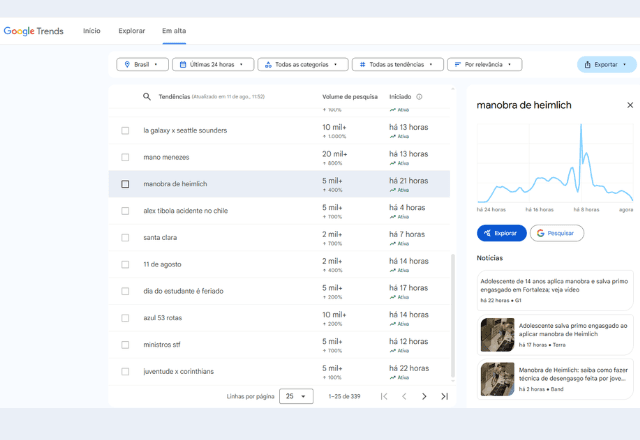Viewport: 640px width, 440px height.
Task: Open the Por relevância sort dropdown
Action: pyautogui.click(x=484, y=64)
